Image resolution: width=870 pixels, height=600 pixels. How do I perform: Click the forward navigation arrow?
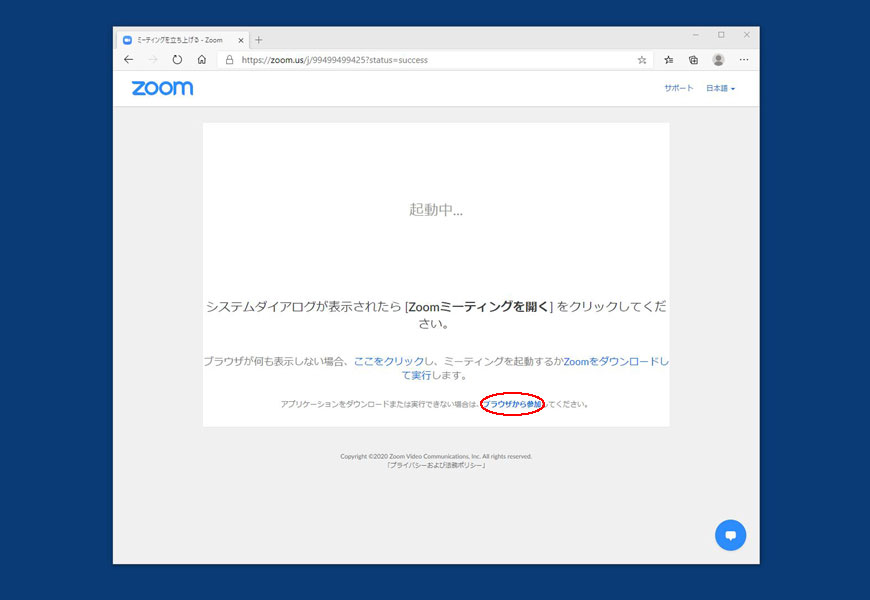click(x=153, y=59)
